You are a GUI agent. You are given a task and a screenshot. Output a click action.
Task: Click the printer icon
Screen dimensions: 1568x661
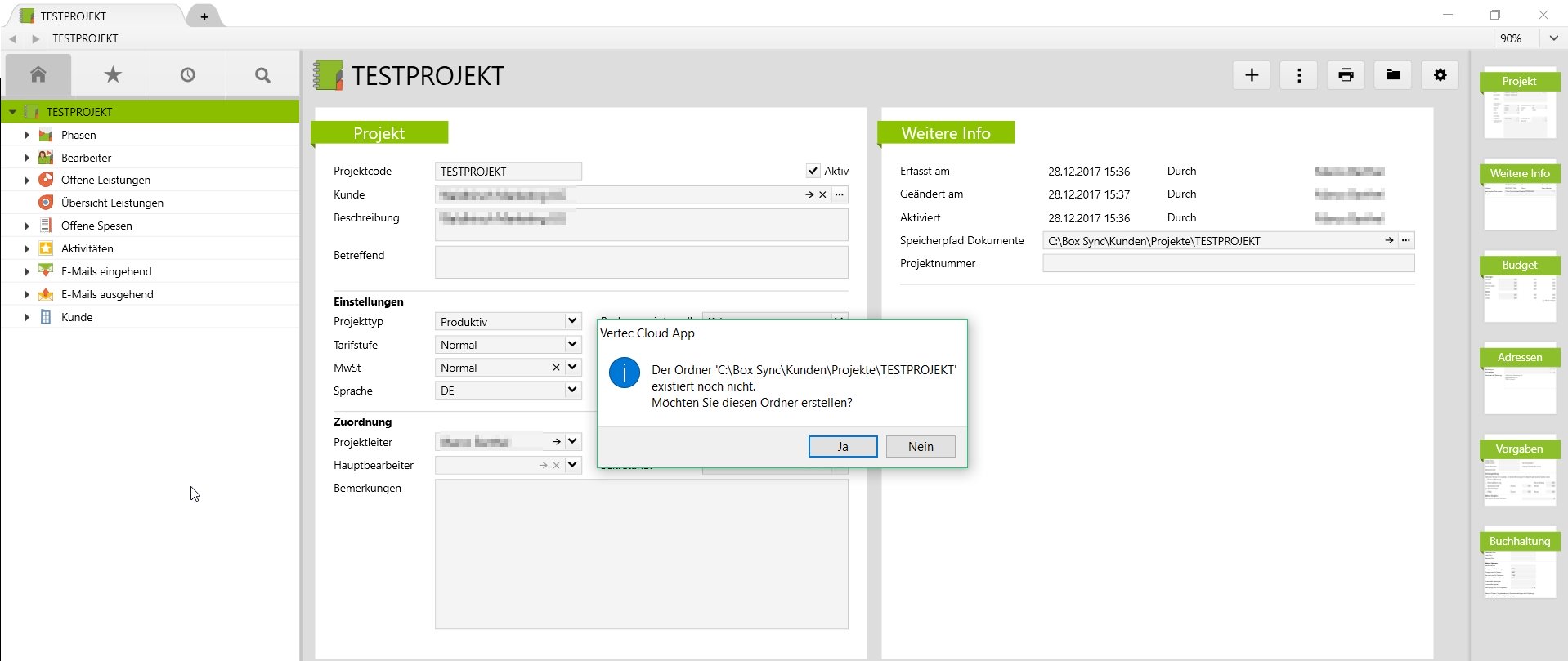coord(1346,75)
